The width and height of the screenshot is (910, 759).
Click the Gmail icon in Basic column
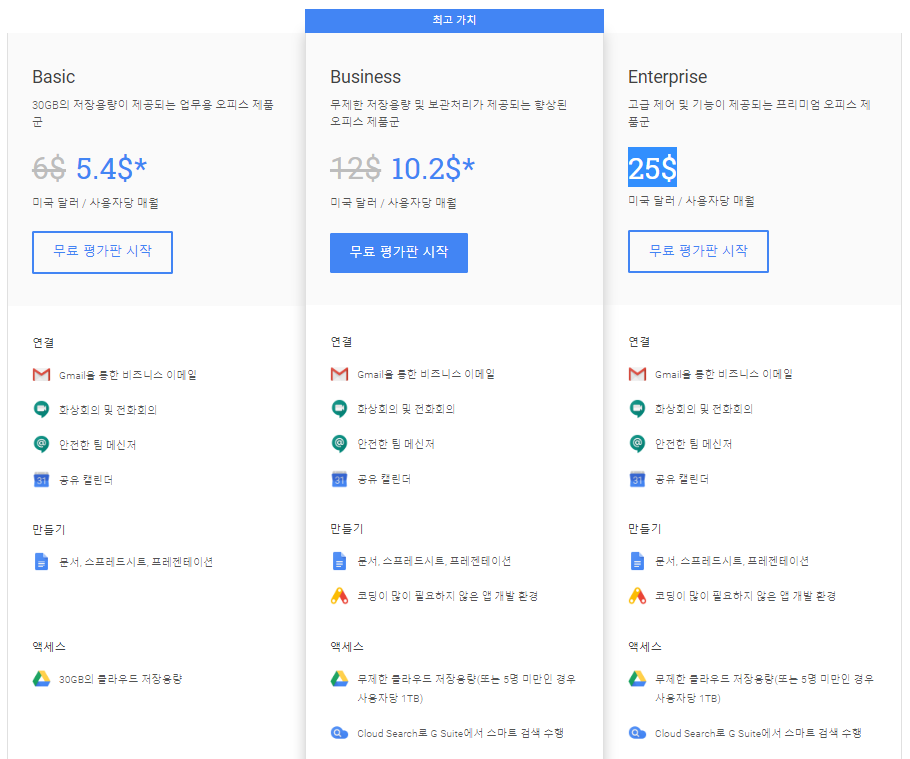tap(41, 375)
